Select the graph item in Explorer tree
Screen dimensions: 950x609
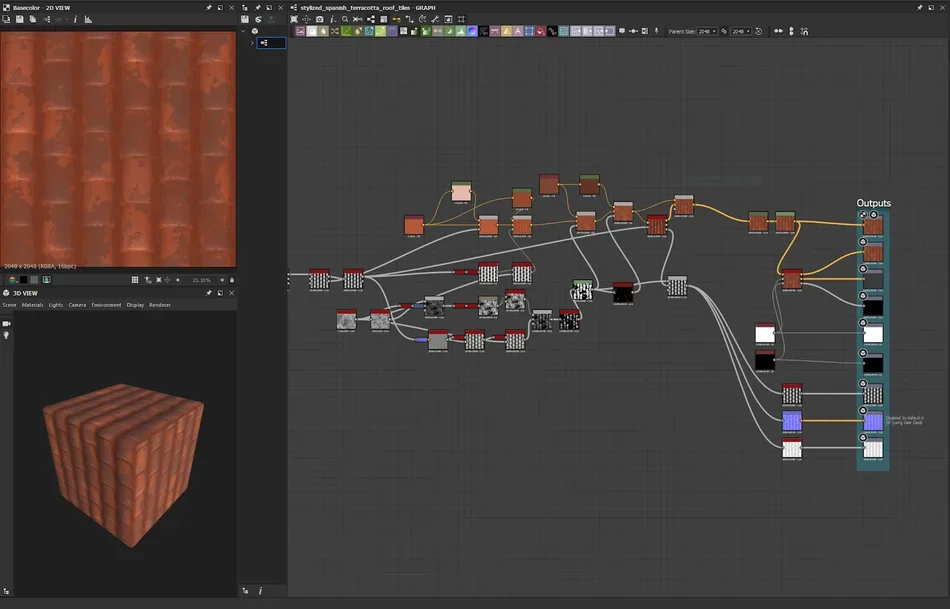271,42
